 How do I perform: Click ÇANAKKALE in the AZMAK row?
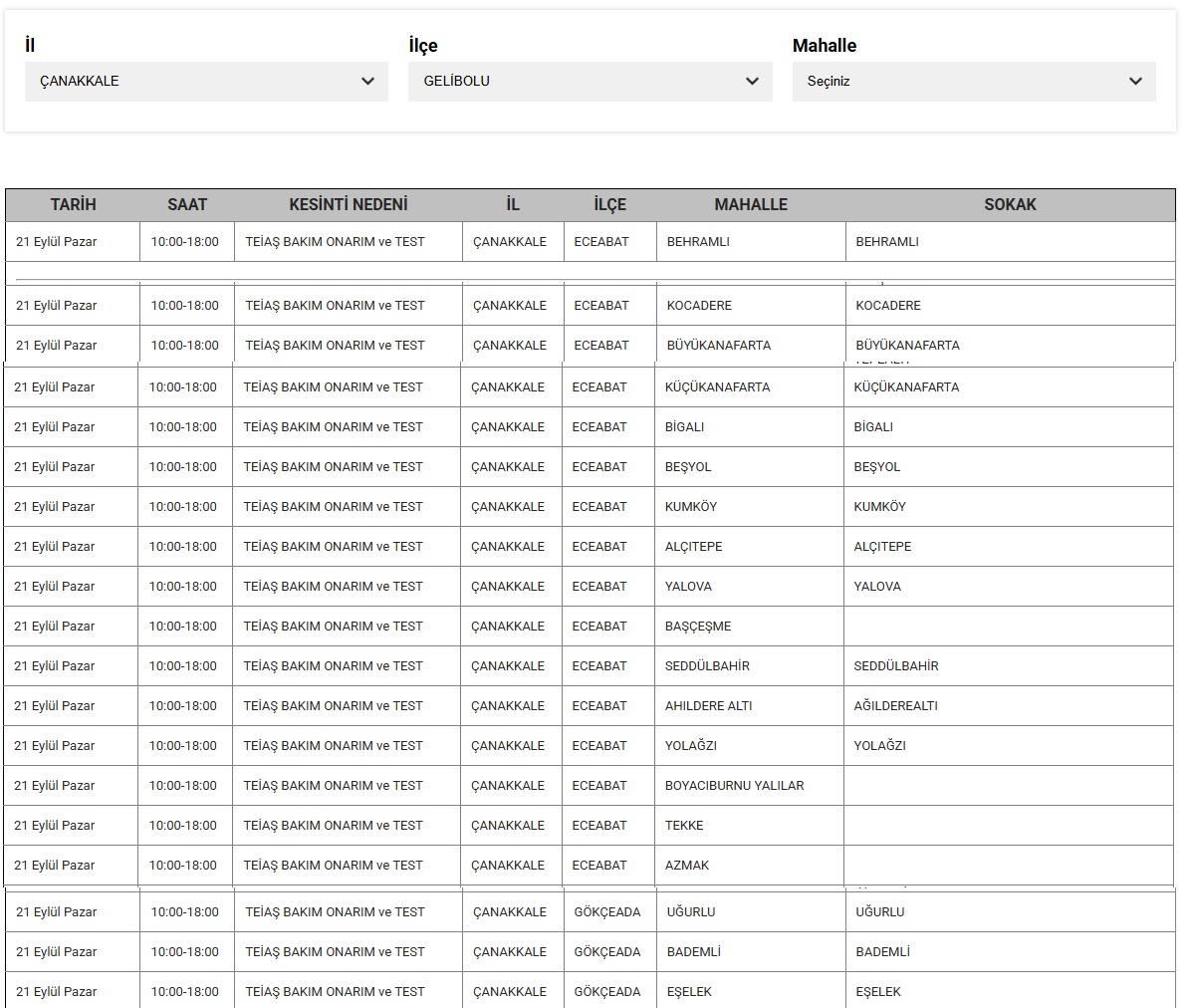point(508,866)
